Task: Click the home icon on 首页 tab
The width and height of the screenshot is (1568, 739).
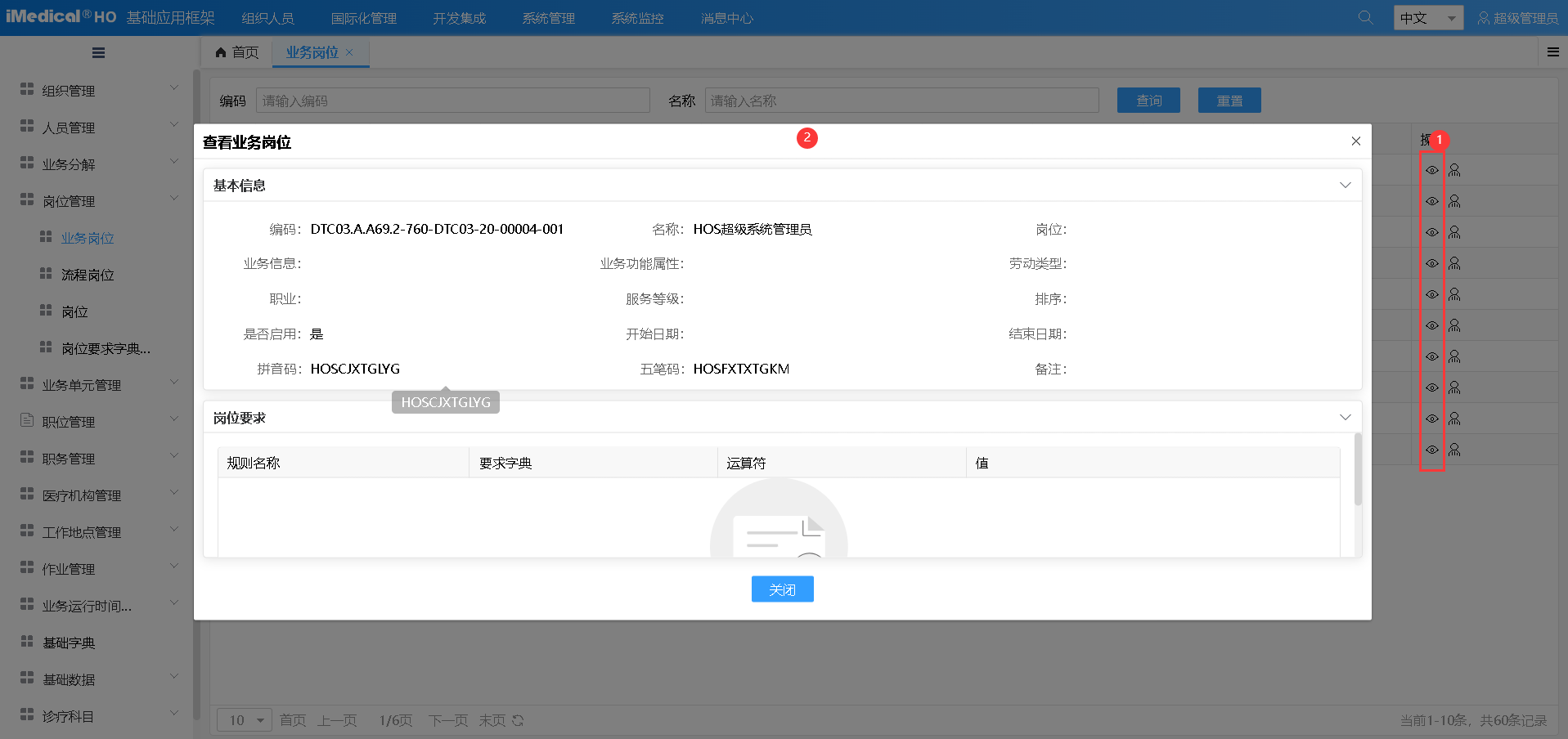Action: pyautogui.click(x=221, y=52)
